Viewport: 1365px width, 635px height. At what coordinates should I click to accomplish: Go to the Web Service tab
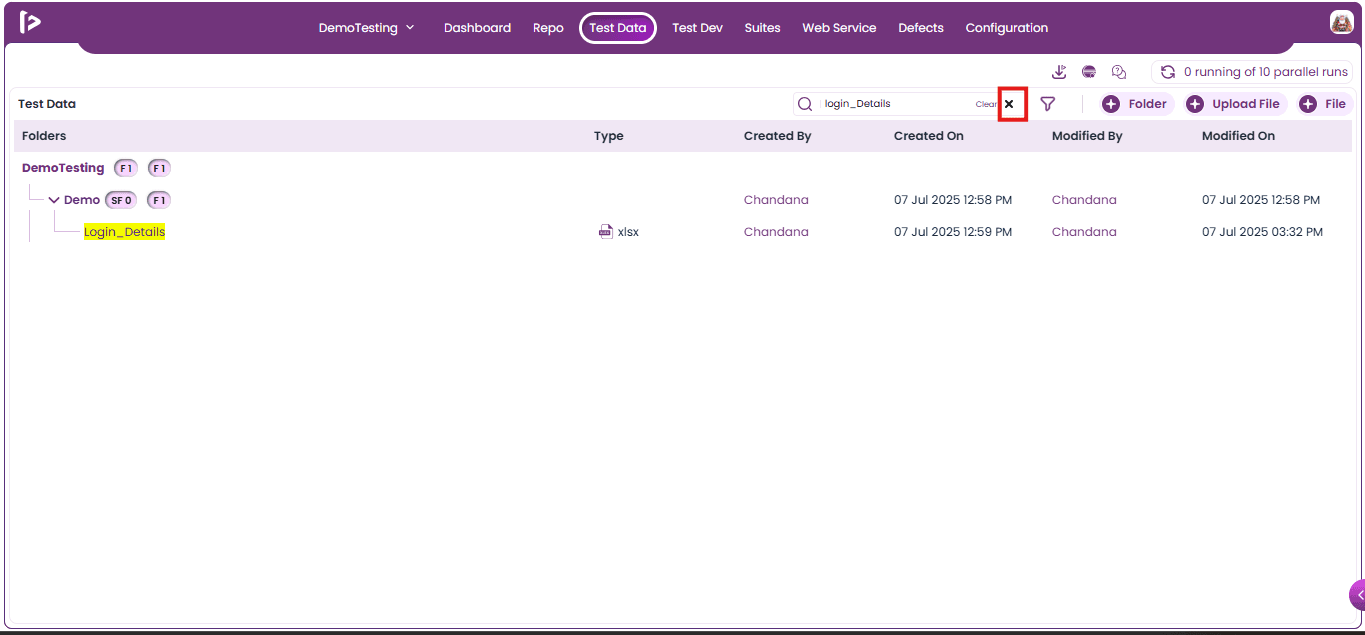tap(839, 28)
